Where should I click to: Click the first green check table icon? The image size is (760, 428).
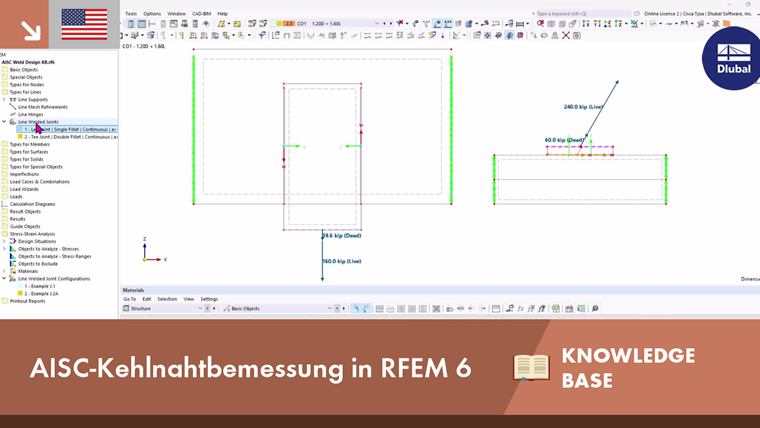point(252,23)
